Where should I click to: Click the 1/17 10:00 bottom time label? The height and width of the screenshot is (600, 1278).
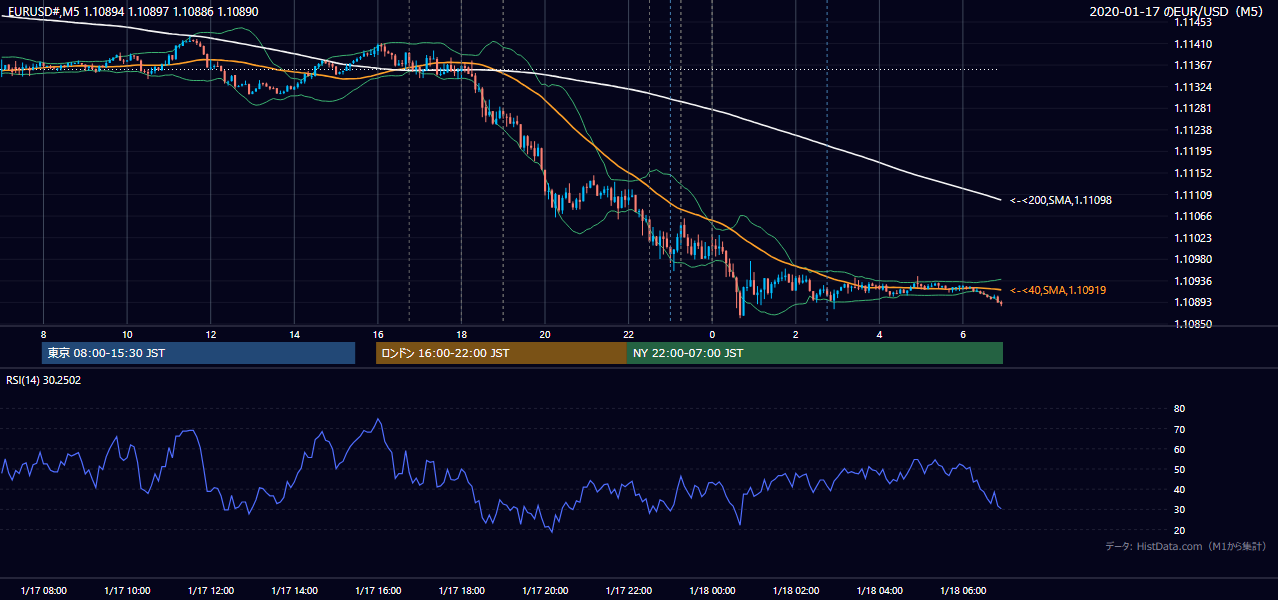127,591
